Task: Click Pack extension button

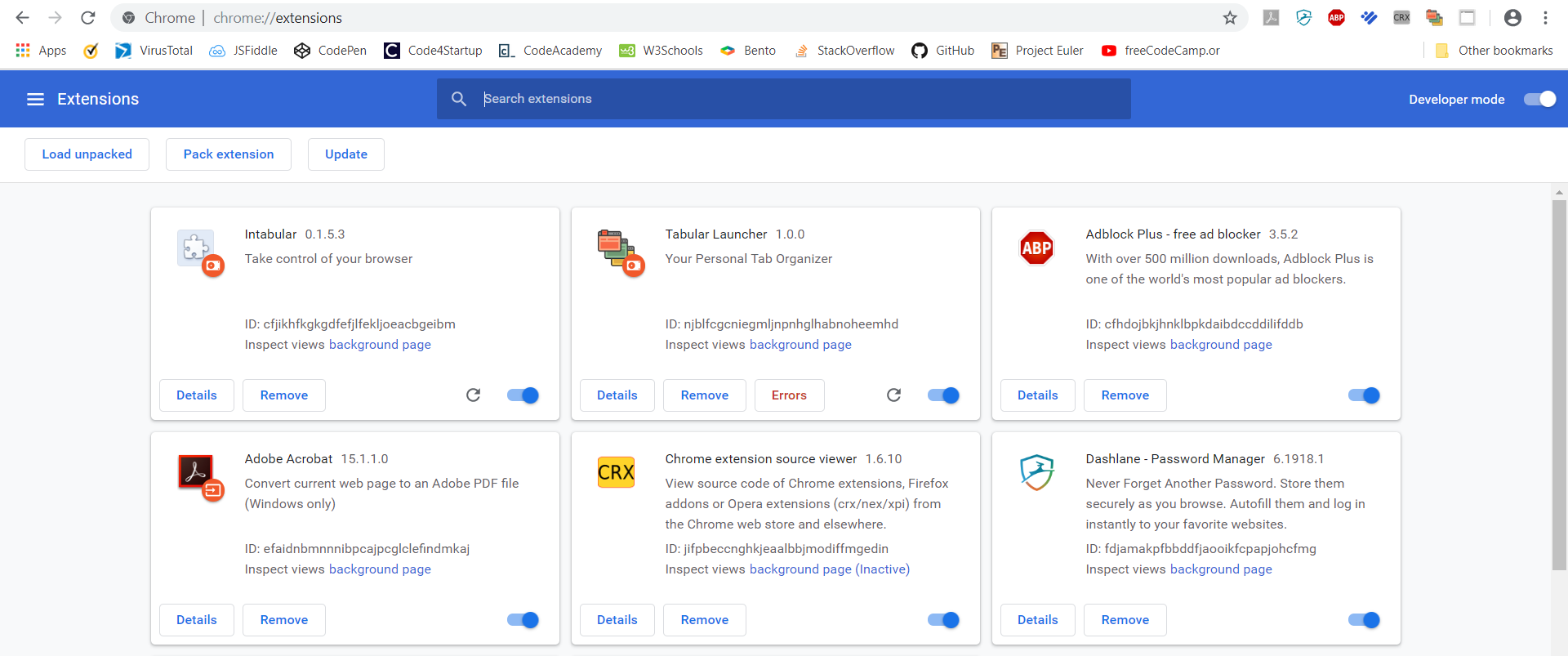Action: click(x=229, y=154)
